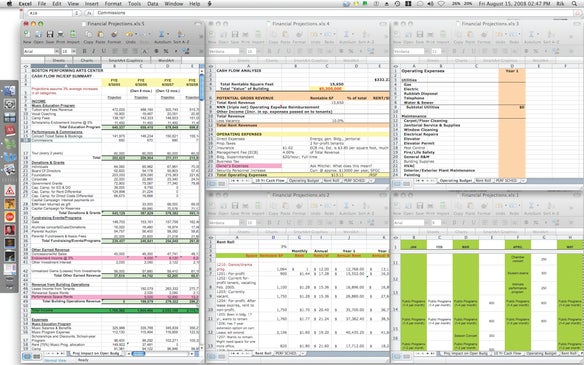
Task: Open the Format menu in menu bar
Action: tap(113, 4)
